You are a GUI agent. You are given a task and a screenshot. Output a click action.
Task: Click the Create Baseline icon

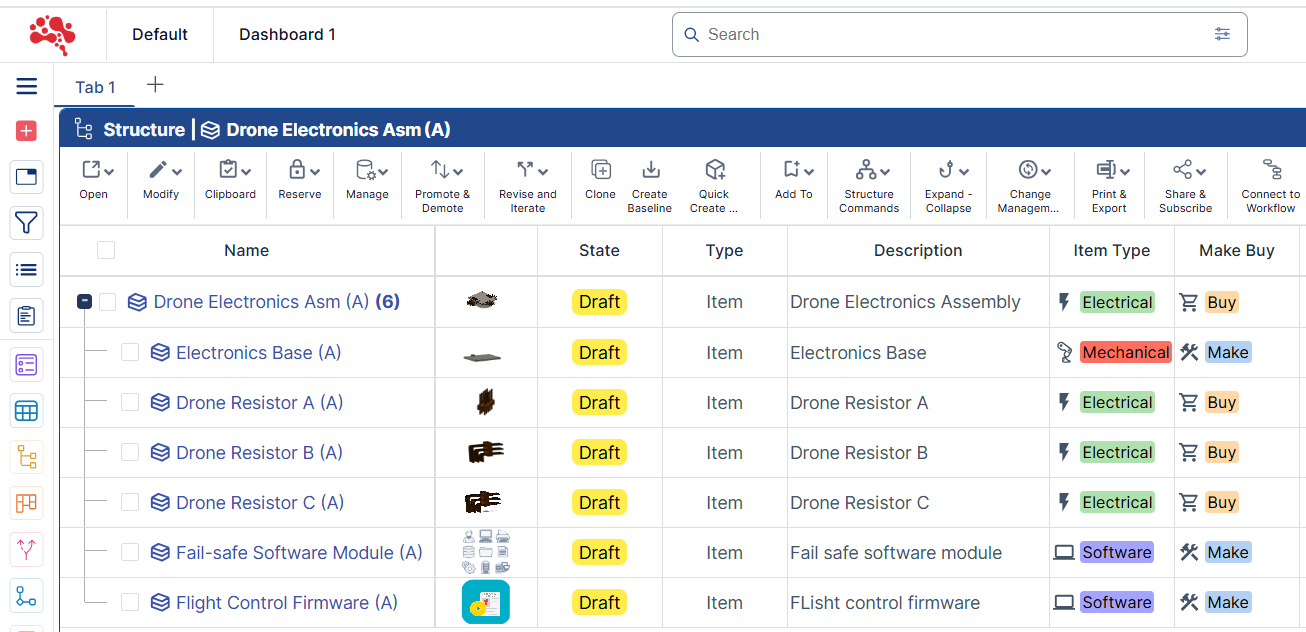click(x=650, y=170)
